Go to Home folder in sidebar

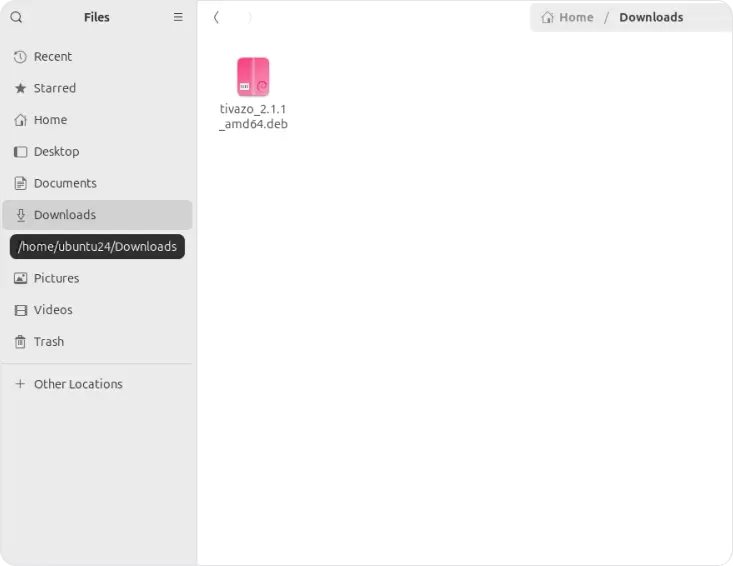[97, 120]
